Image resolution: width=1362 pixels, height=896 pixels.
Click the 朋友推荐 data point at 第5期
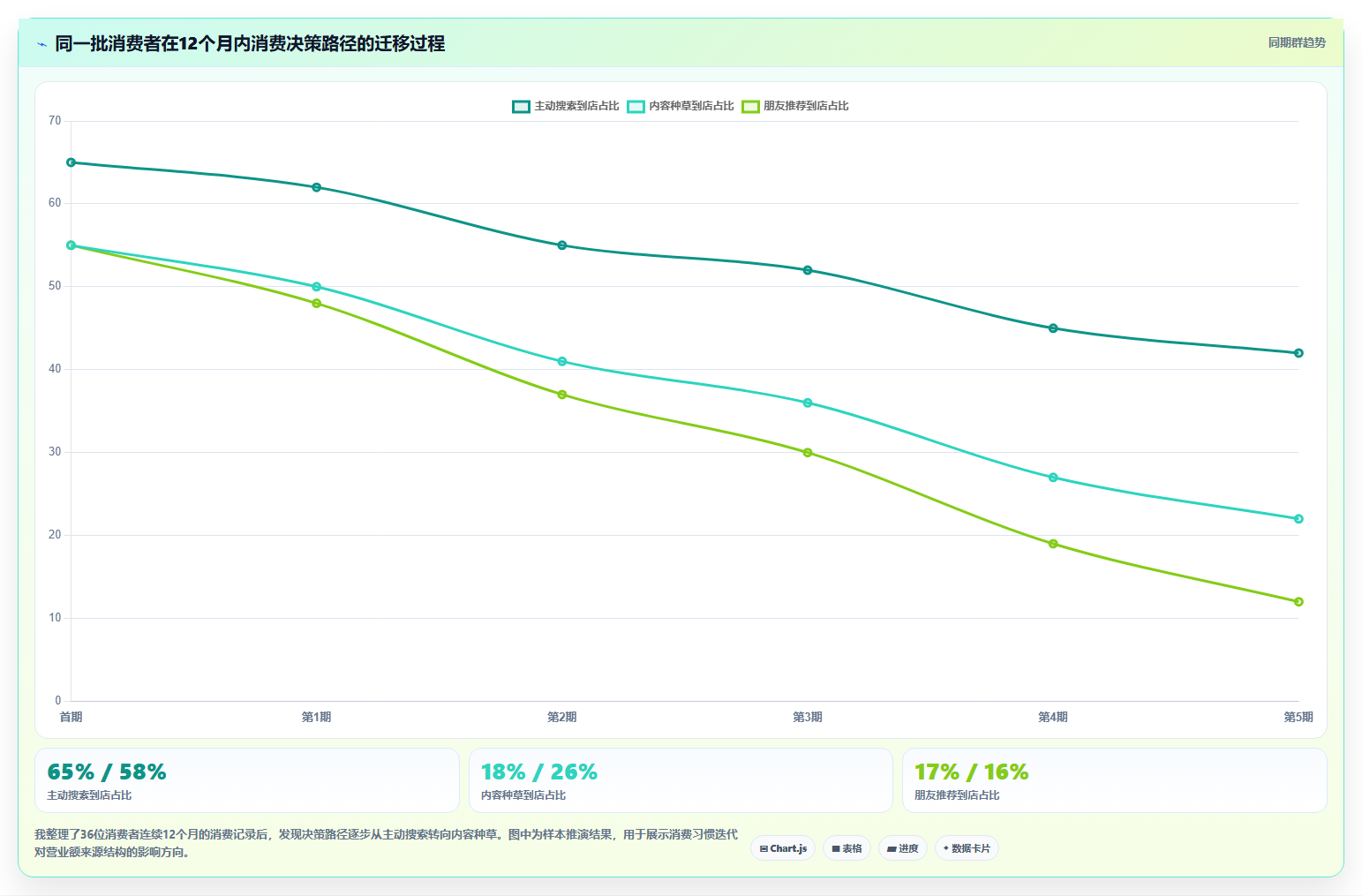coord(1298,602)
